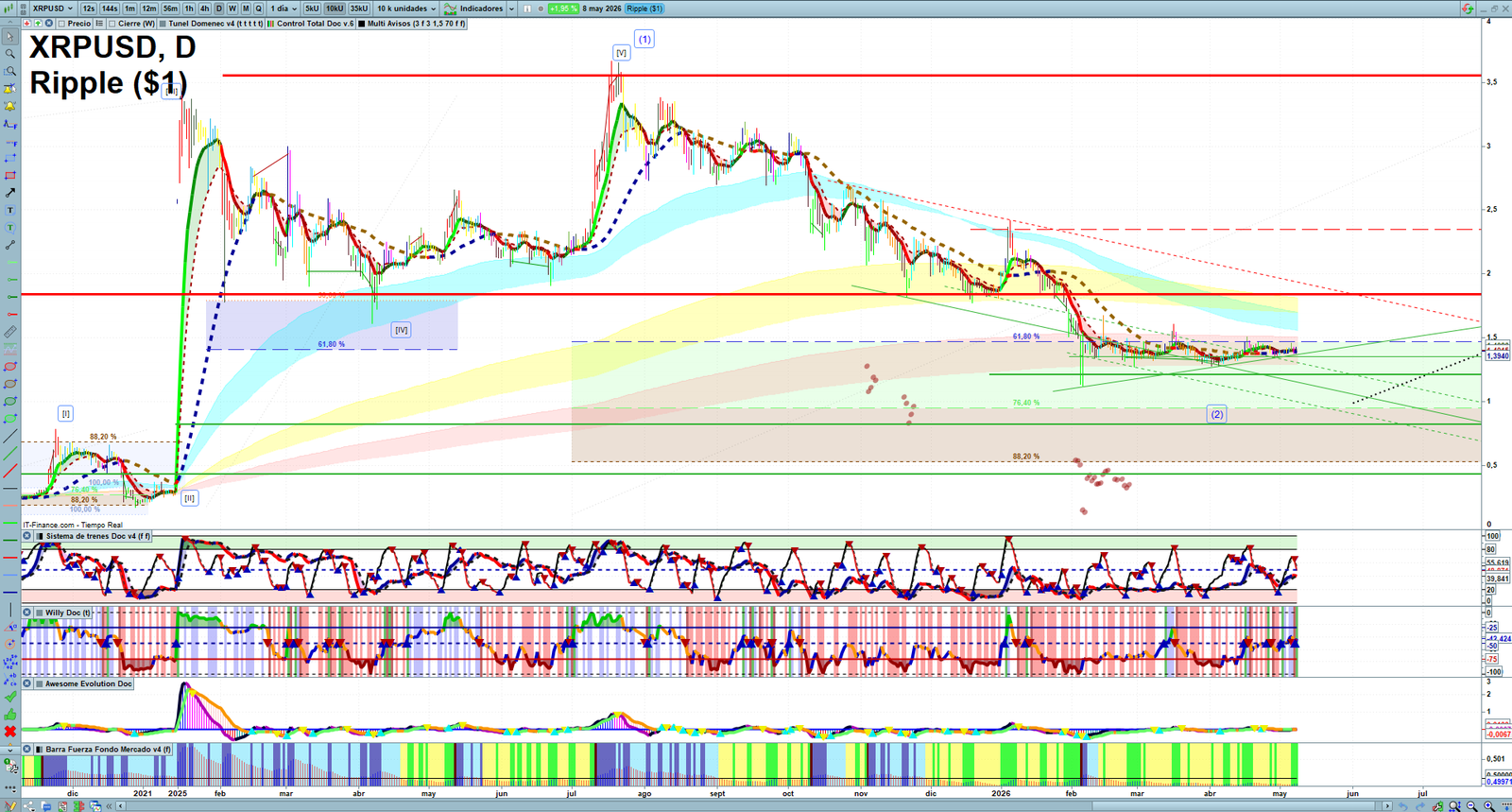Toggle the daily D timeframe button
Image resolution: width=1512 pixels, height=812 pixels.
[219, 9]
